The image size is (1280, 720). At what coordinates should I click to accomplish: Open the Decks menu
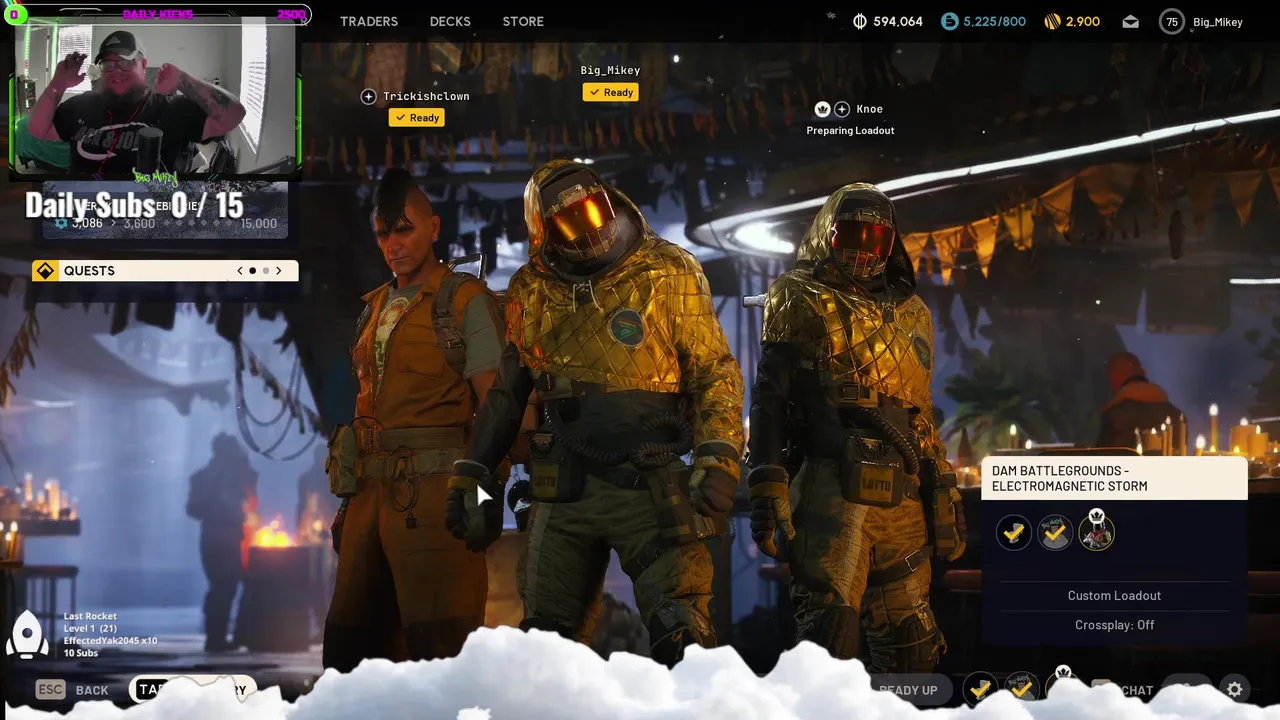[x=450, y=21]
